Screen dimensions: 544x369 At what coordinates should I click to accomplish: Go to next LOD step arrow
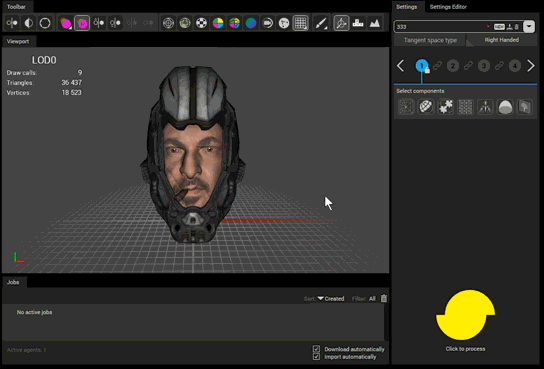(530, 66)
